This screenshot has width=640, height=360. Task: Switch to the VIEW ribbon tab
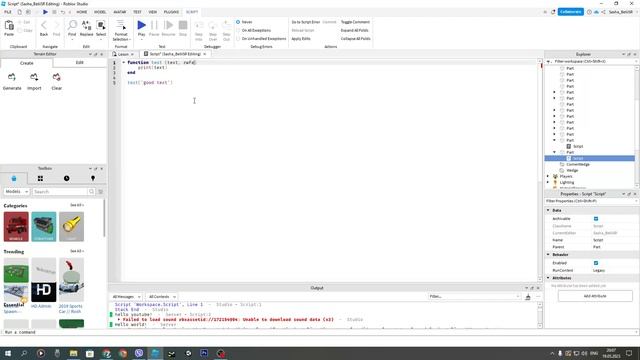153,12
